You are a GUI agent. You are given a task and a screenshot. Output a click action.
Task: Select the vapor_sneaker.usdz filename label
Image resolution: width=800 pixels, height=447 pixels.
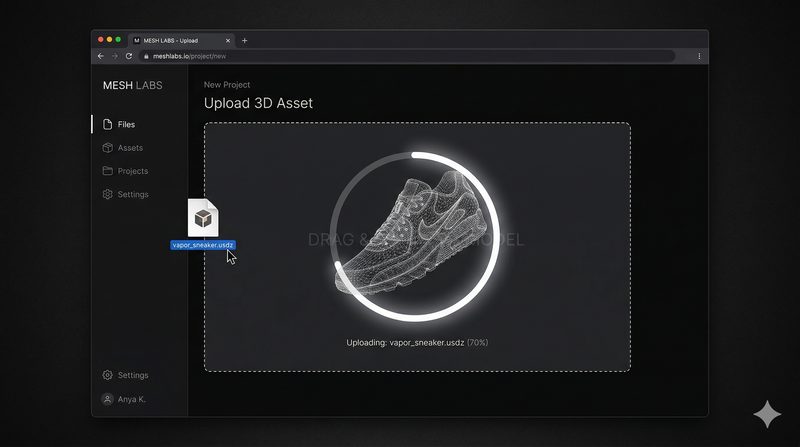(x=203, y=245)
